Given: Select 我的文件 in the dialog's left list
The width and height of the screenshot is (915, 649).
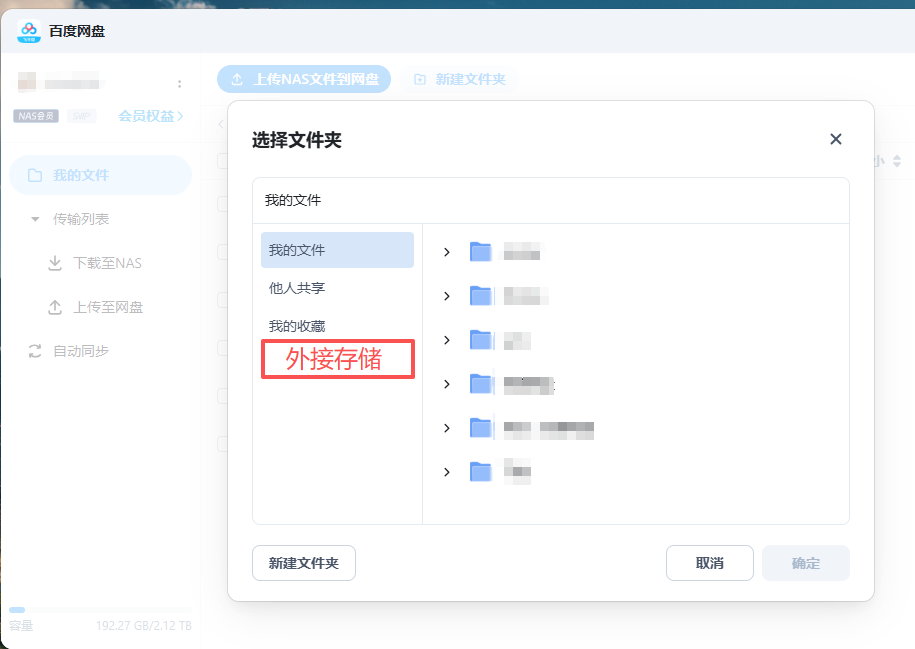Looking at the screenshot, I should coord(337,250).
